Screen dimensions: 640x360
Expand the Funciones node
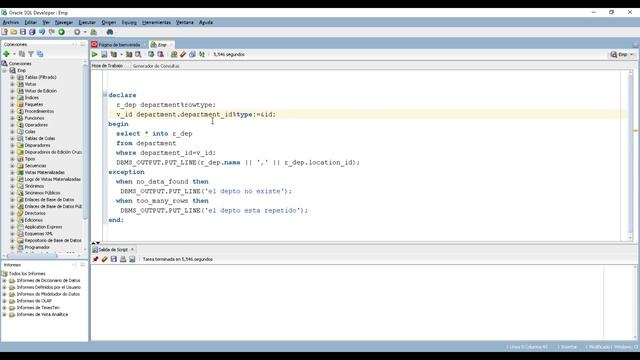point(12,118)
